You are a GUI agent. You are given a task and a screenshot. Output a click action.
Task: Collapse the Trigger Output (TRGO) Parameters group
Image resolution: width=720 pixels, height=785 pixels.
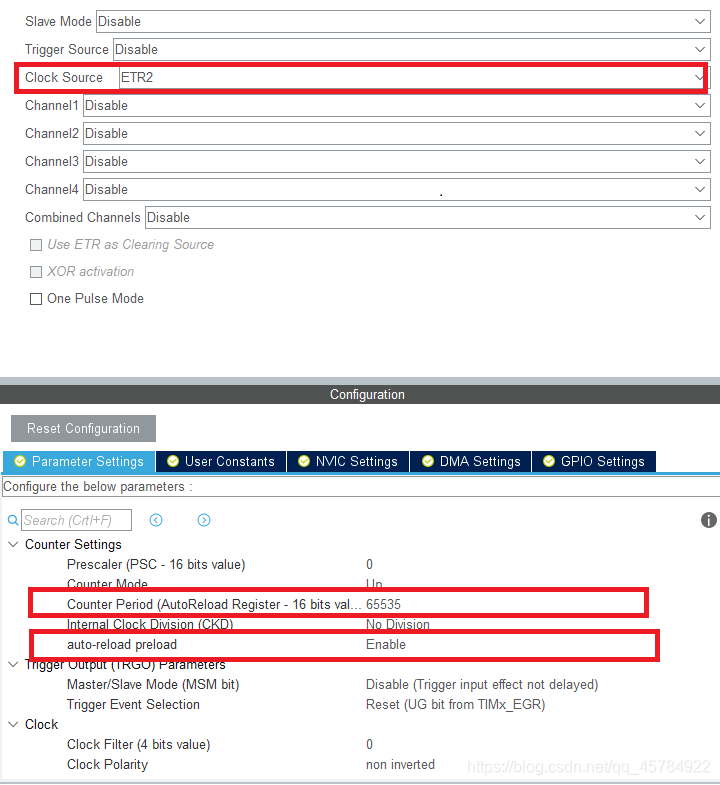13,665
